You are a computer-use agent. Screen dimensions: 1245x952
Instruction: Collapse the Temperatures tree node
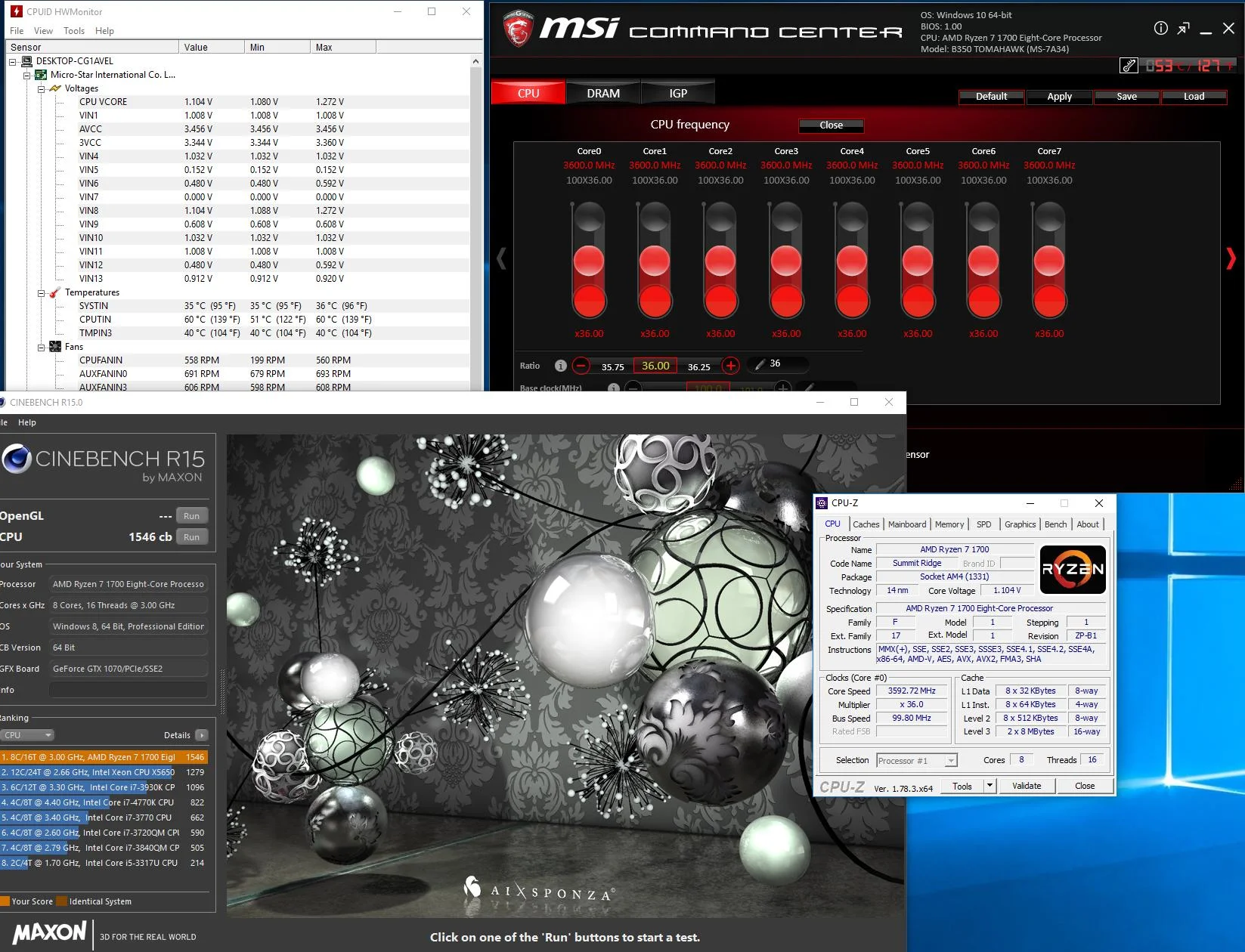point(42,293)
